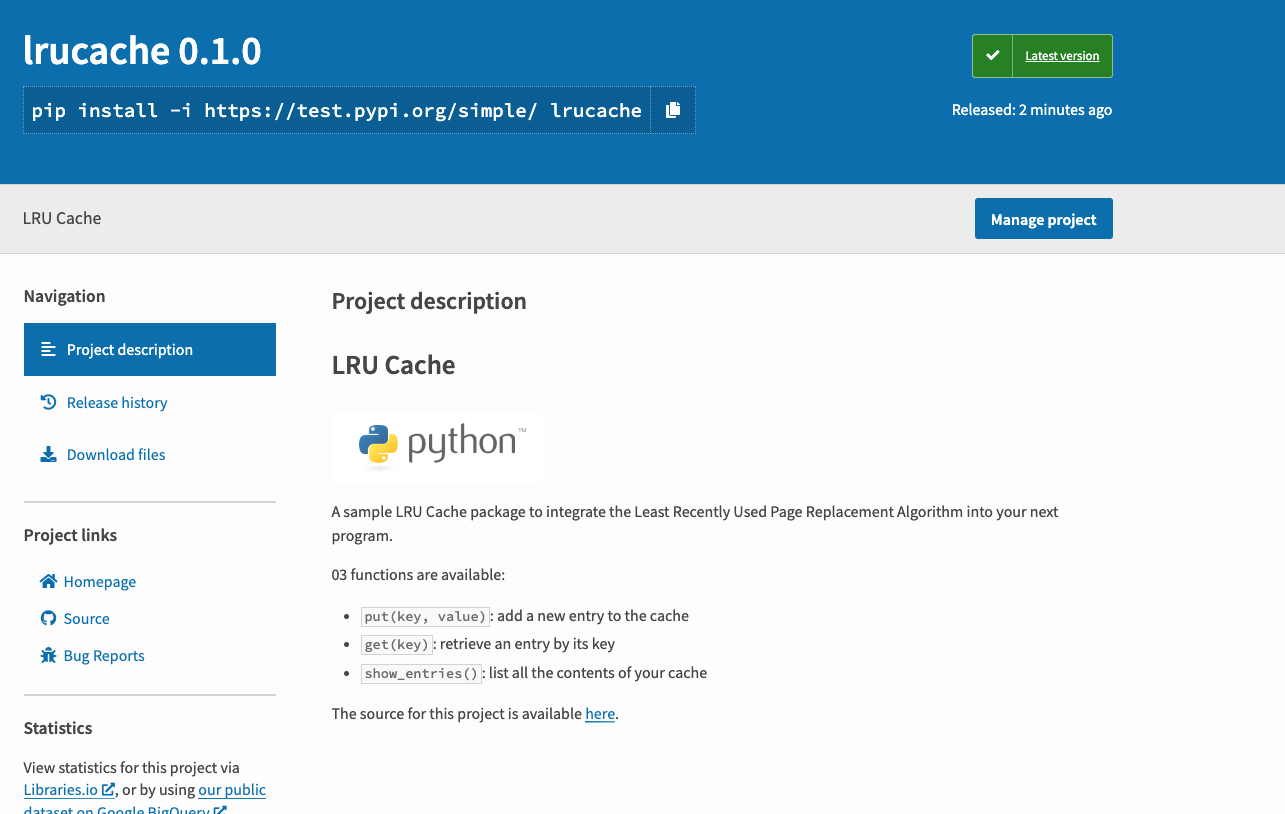Click the copy-to-clipboard icon beside the pip command

672,110
